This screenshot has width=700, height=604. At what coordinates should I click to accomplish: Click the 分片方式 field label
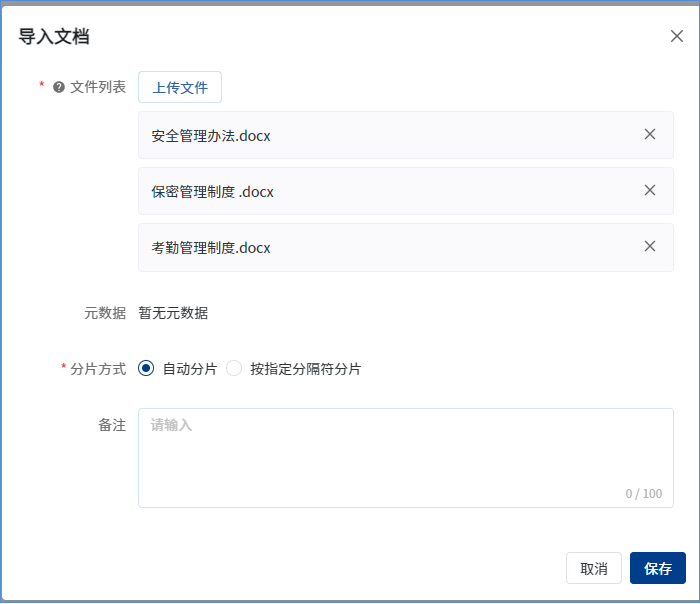pos(98,368)
